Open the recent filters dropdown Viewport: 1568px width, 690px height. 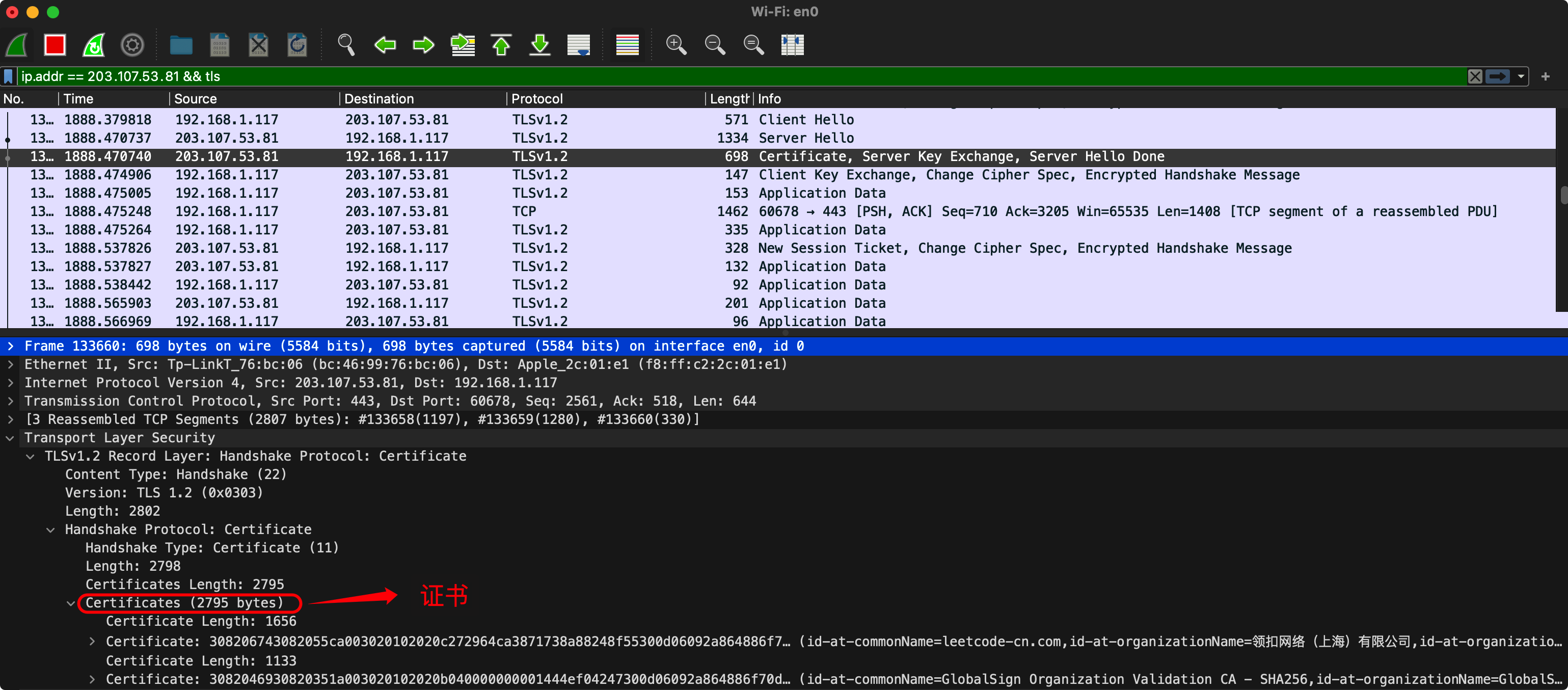click(x=1521, y=77)
